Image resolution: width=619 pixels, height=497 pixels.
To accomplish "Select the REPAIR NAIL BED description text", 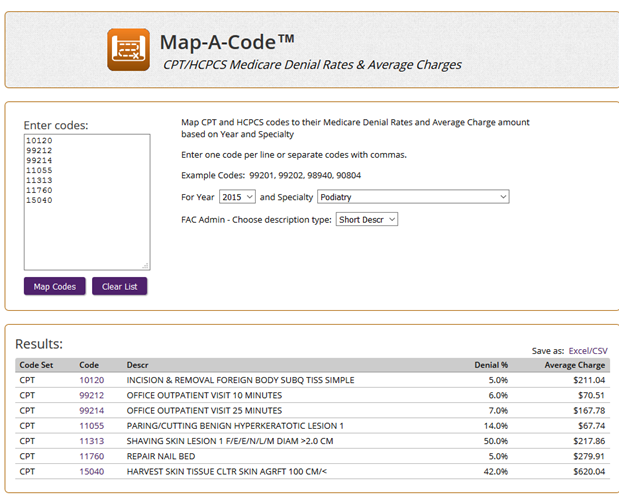I will tap(161, 456).
